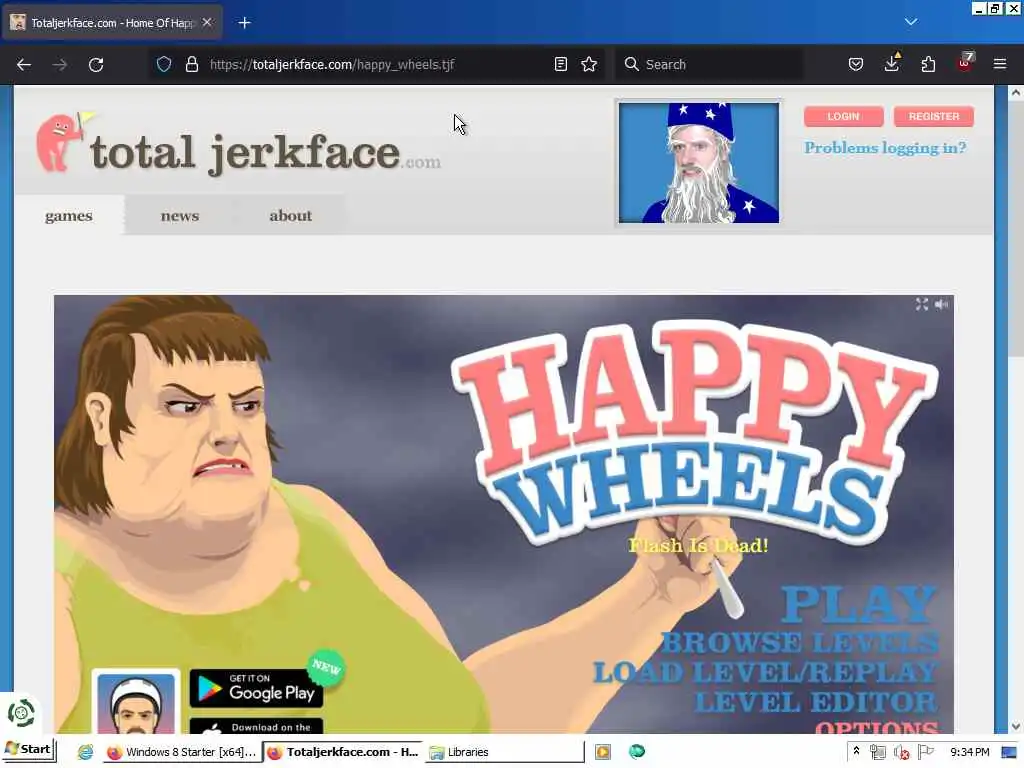Viewport: 1024px width, 768px height.
Task: Open a new tab with plus button
Action: 244,23
